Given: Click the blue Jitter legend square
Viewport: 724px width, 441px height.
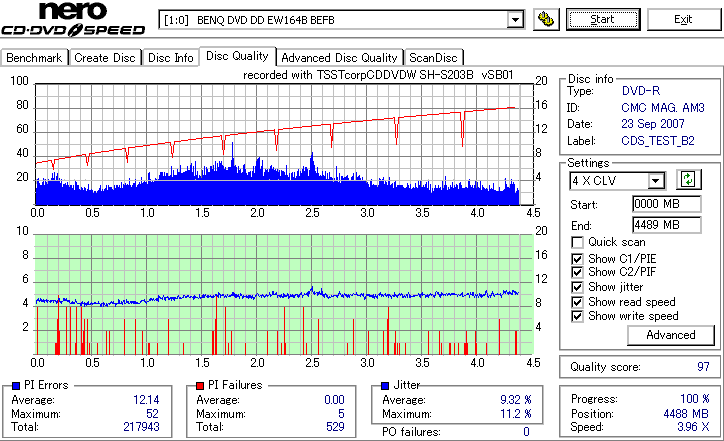Looking at the screenshot, I should (385, 386).
